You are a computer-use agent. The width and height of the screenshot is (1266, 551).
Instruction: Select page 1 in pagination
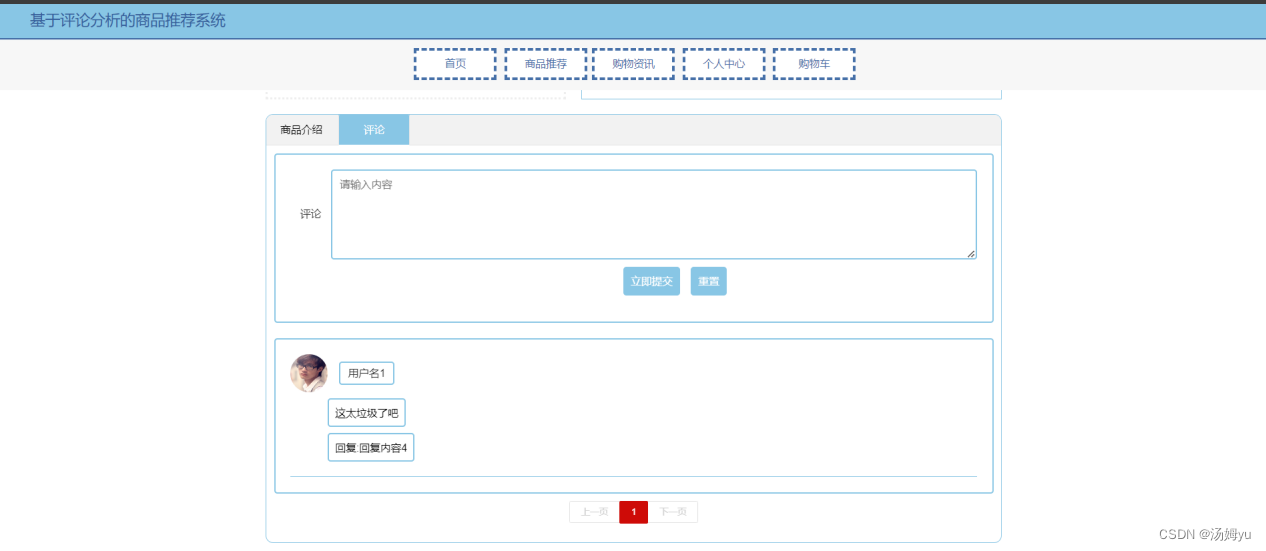pyautogui.click(x=633, y=512)
